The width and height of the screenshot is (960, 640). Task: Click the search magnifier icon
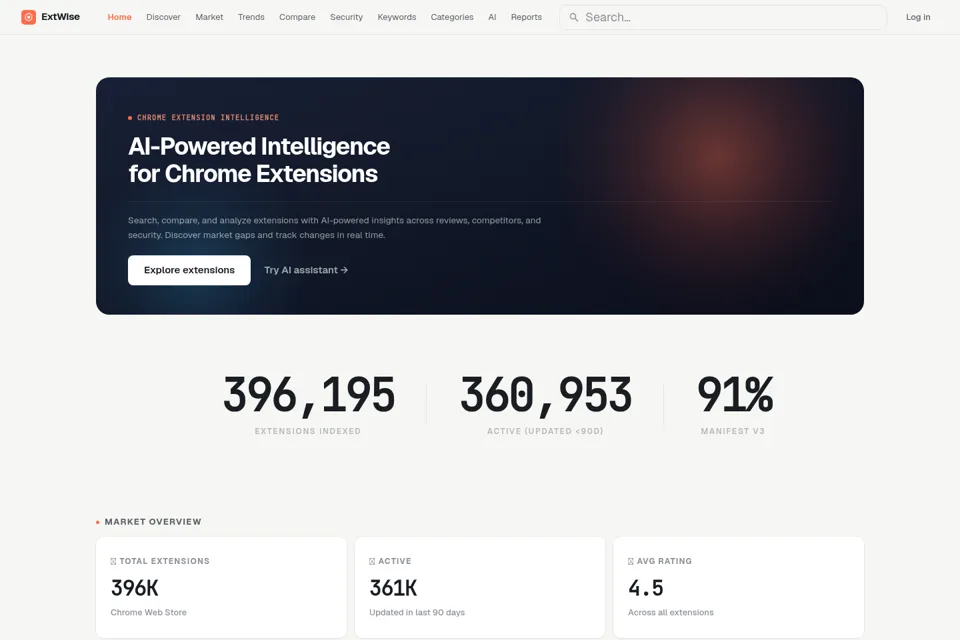pyautogui.click(x=574, y=17)
